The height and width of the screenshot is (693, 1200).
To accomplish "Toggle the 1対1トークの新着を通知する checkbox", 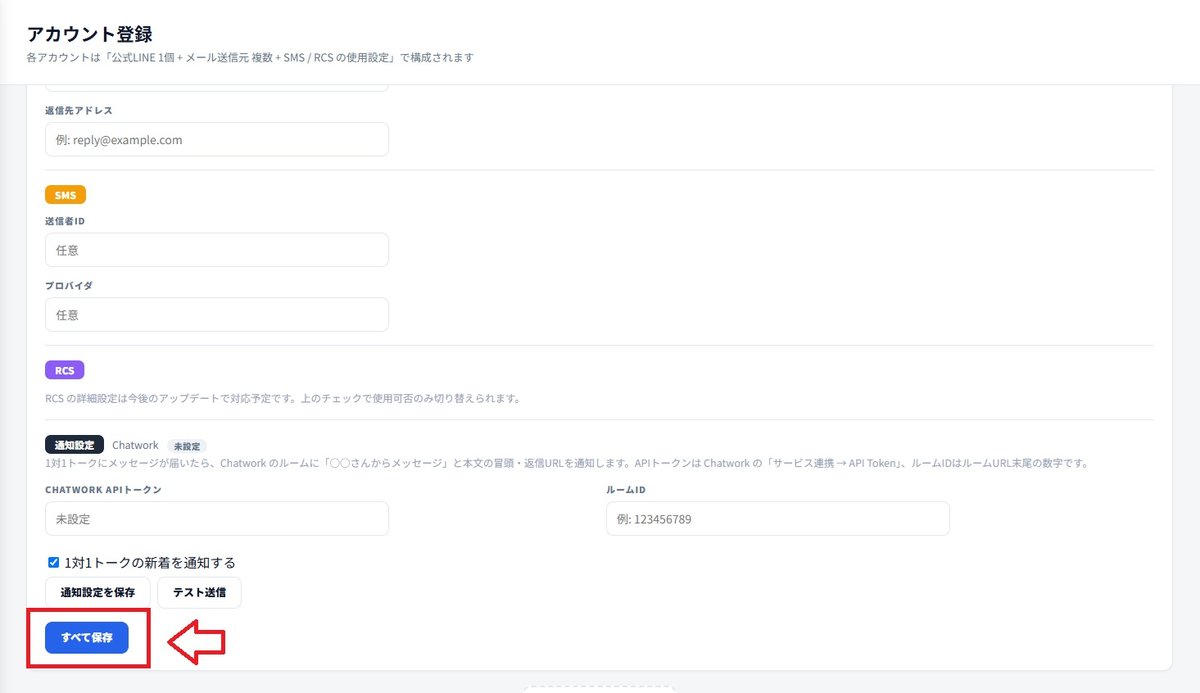I will tap(54, 563).
